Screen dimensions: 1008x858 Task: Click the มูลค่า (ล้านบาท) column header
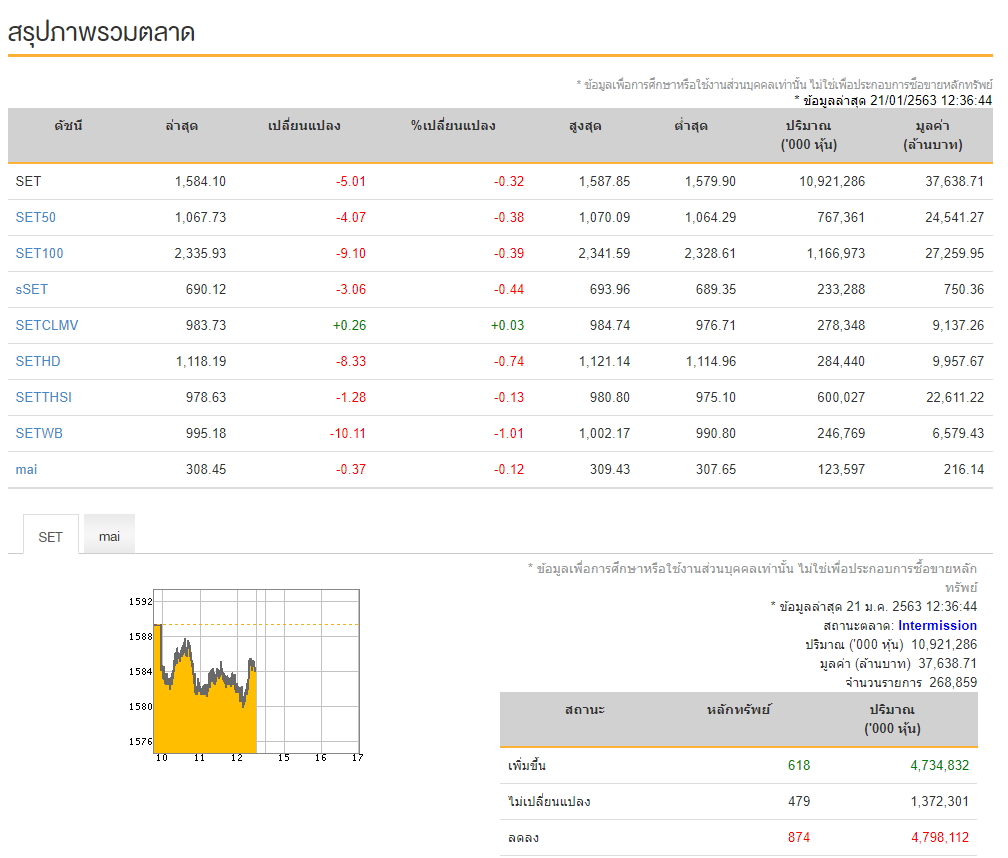coord(933,135)
